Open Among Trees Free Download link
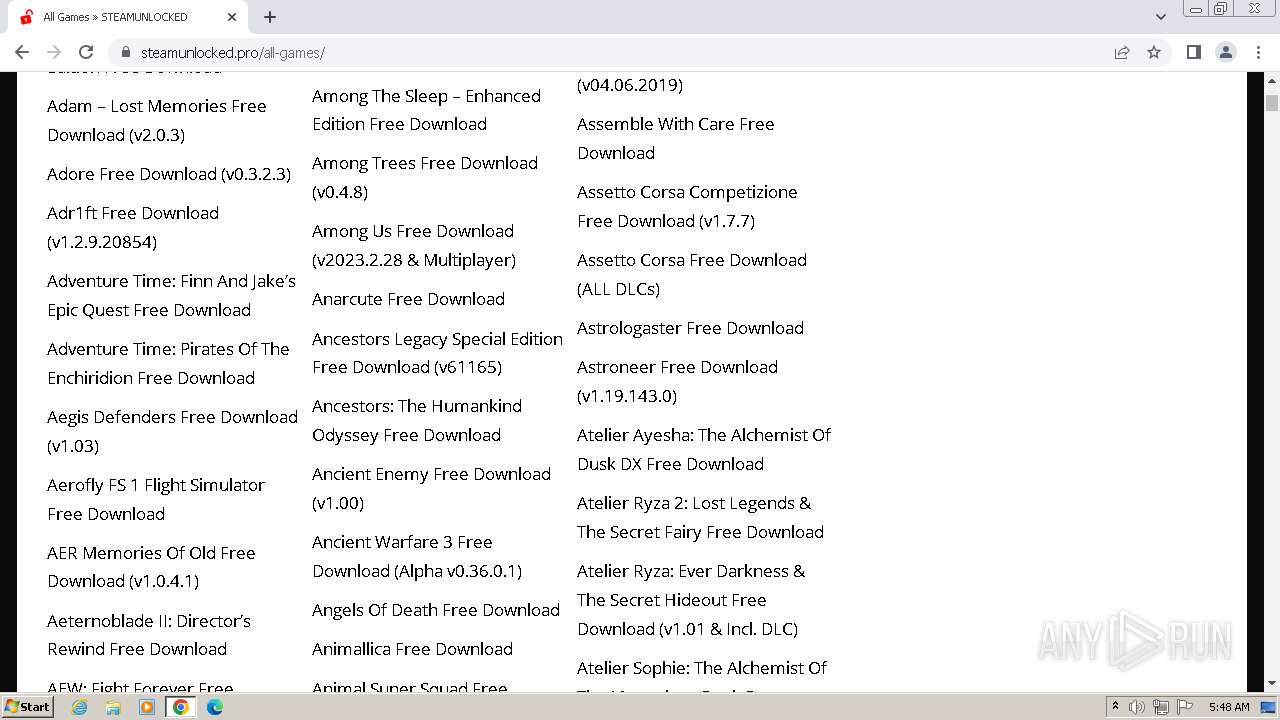 [x=425, y=177]
